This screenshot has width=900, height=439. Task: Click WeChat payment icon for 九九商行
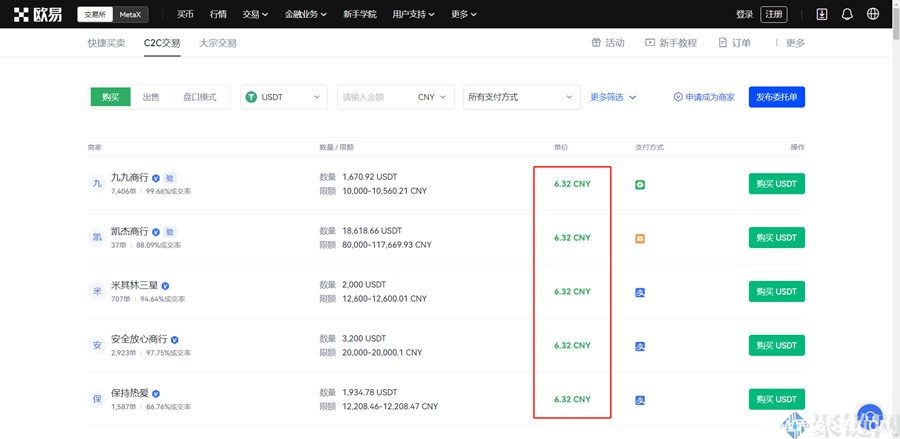pyautogui.click(x=640, y=184)
